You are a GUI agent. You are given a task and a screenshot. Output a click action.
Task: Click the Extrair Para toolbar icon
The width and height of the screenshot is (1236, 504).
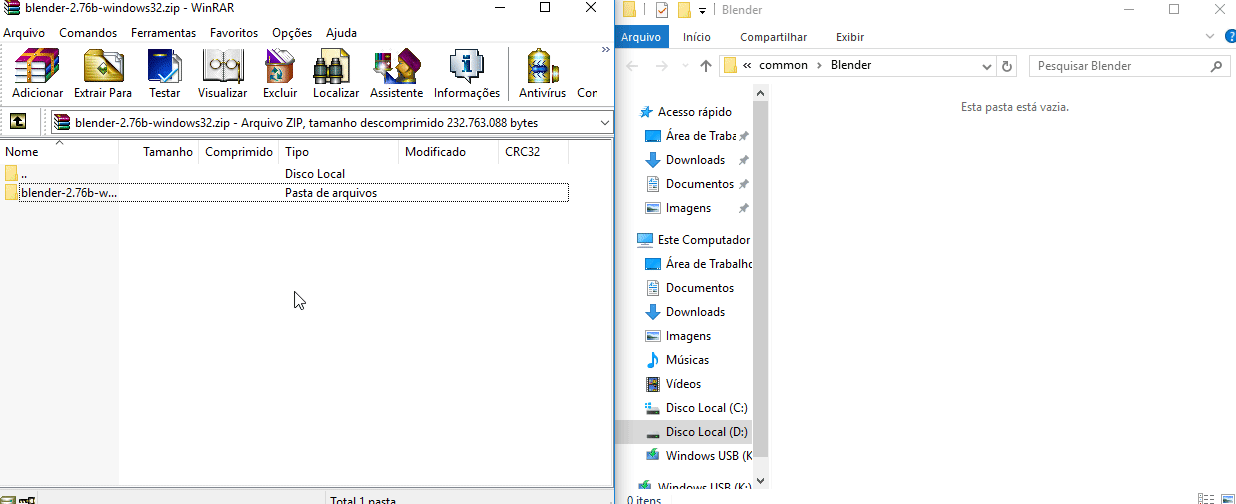pos(103,74)
